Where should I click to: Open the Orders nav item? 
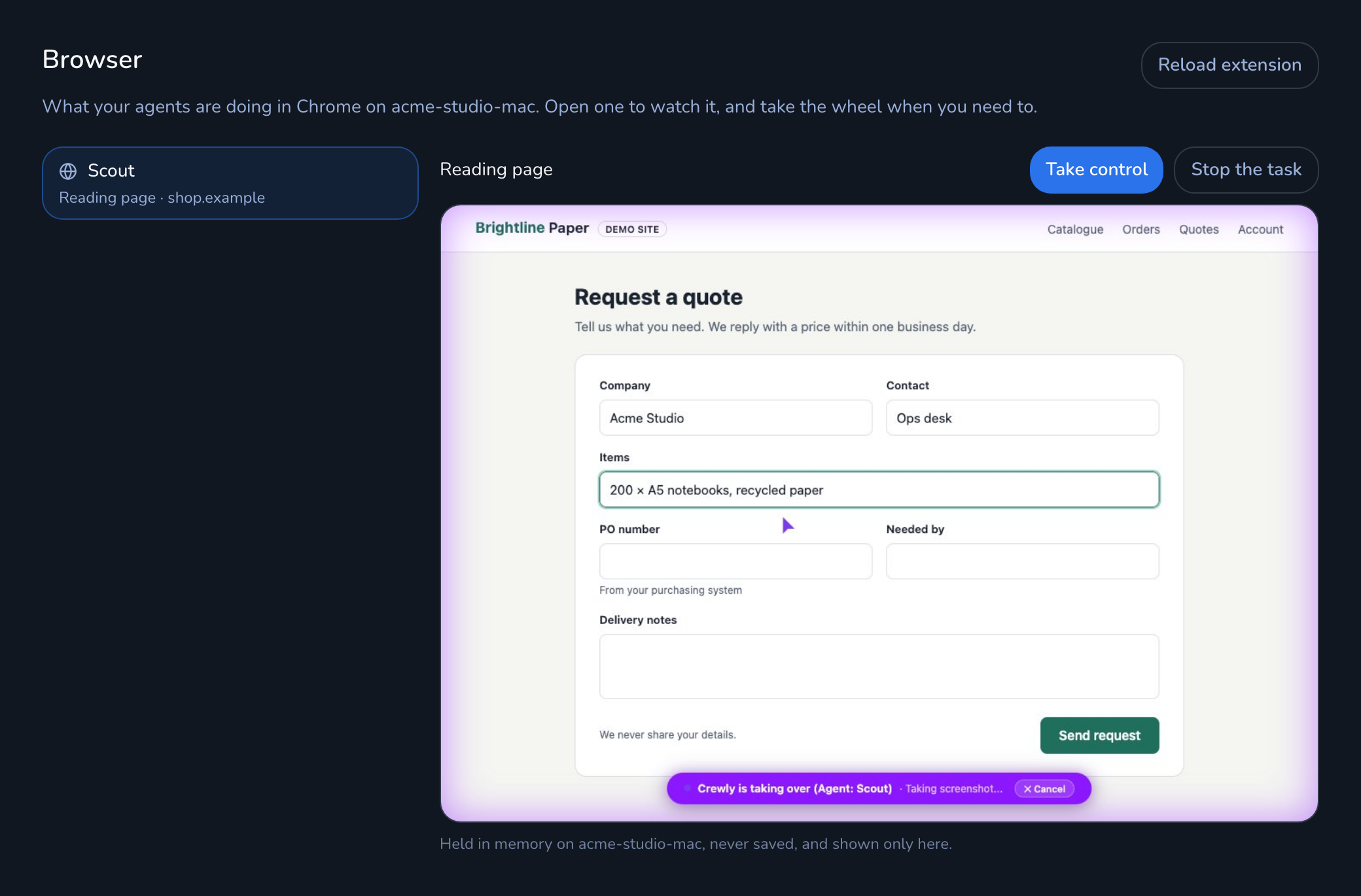(x=1140, y=230)
